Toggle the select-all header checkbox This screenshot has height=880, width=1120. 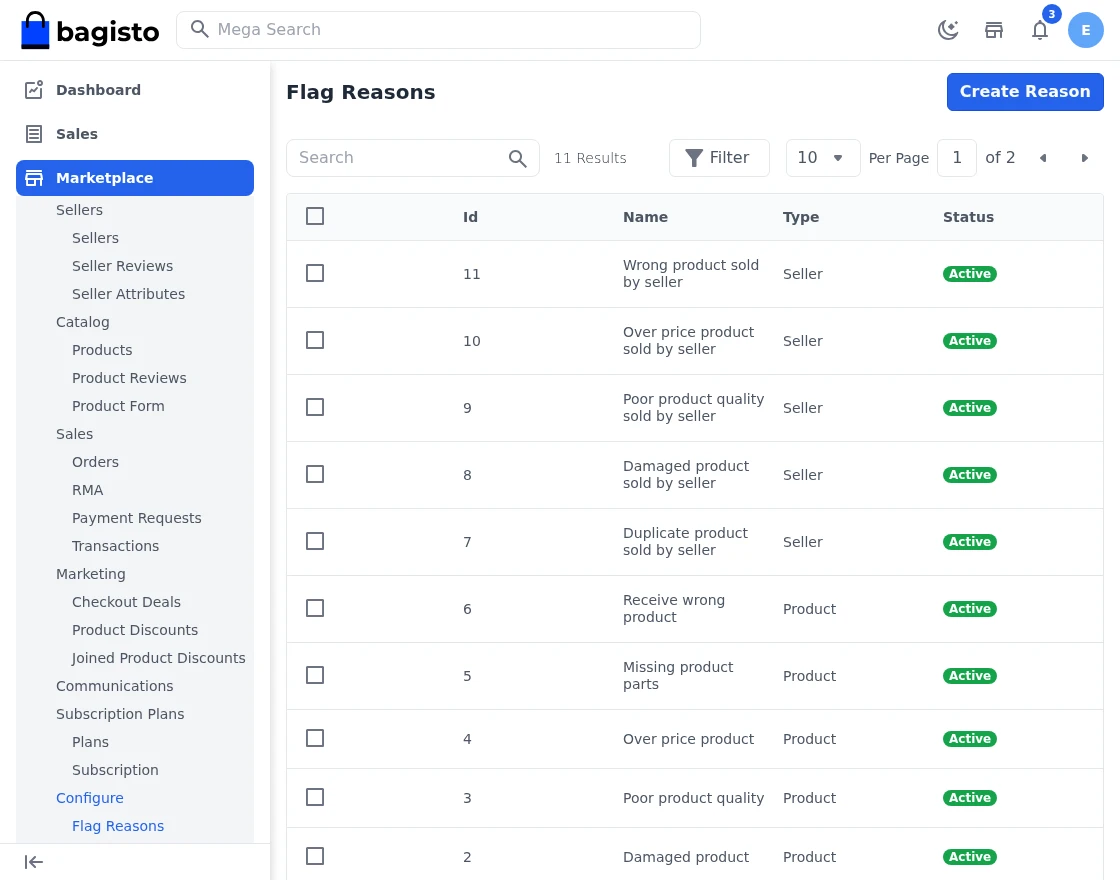315,216
